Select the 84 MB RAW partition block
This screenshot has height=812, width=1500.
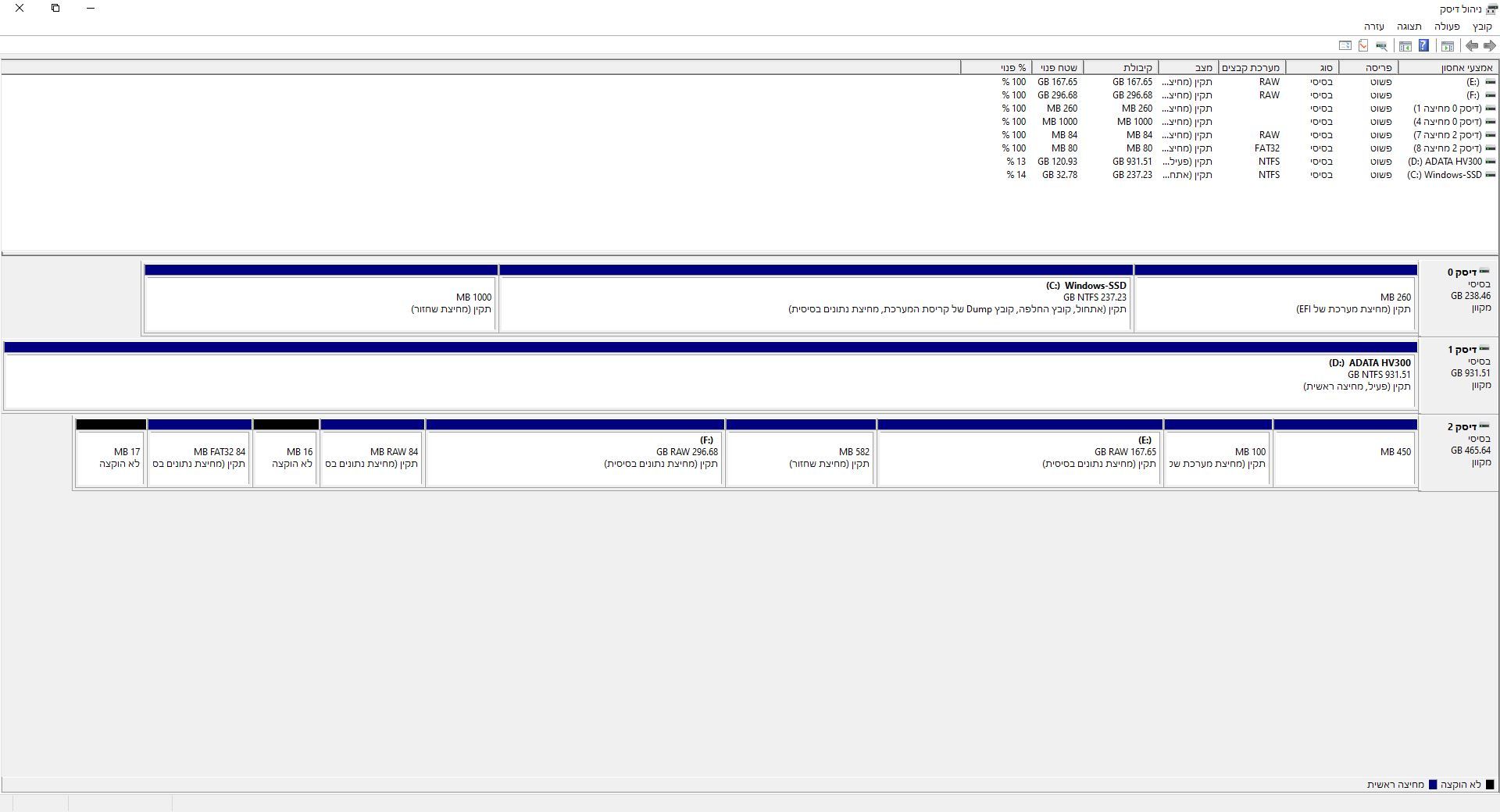372,452
